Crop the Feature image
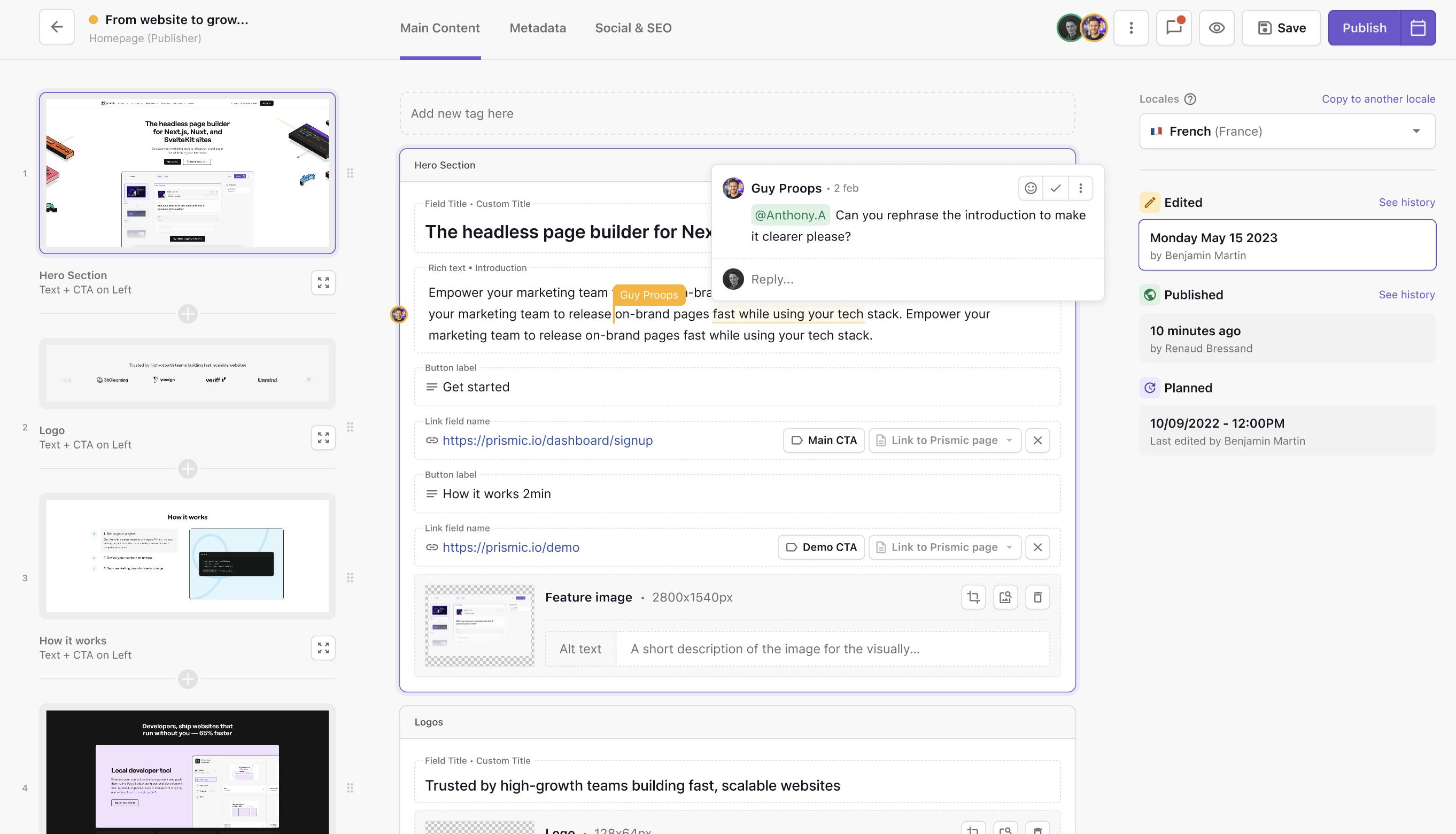This screenshot has width=1456, height=834. pos(973,598)
